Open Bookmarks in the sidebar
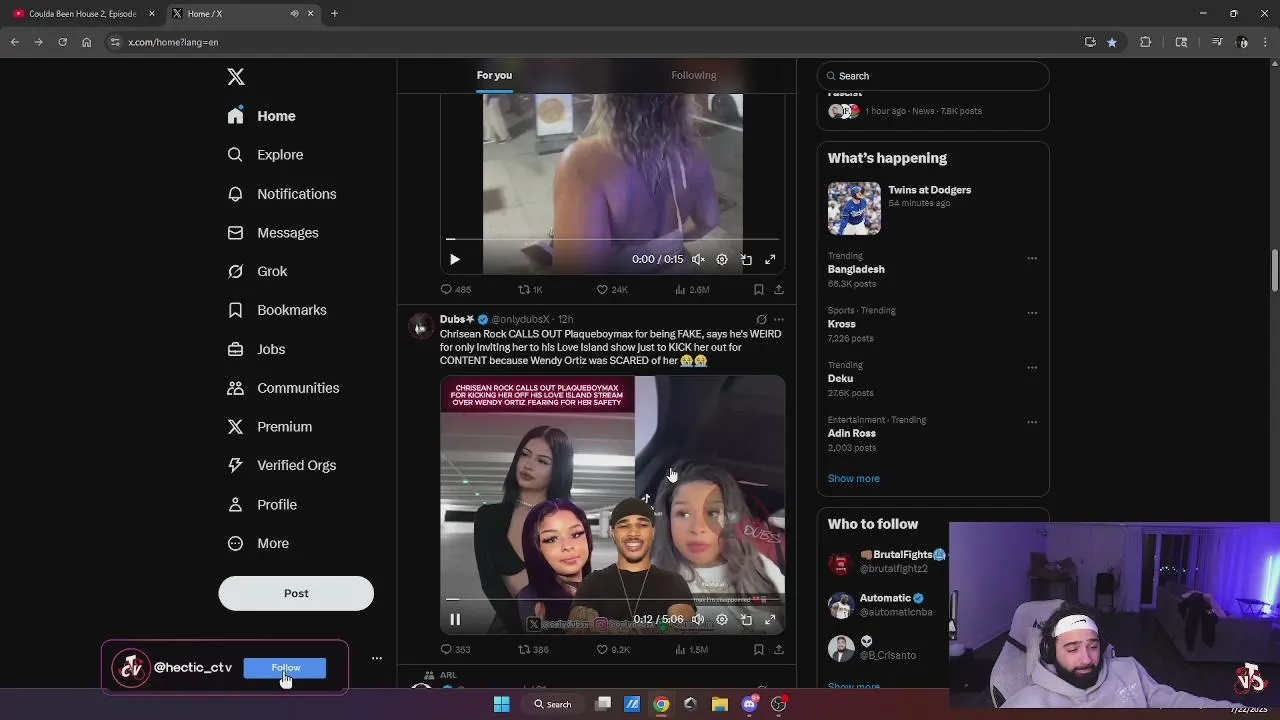The height and width of the screenshot is (720, 1280). tap(276, 310)
